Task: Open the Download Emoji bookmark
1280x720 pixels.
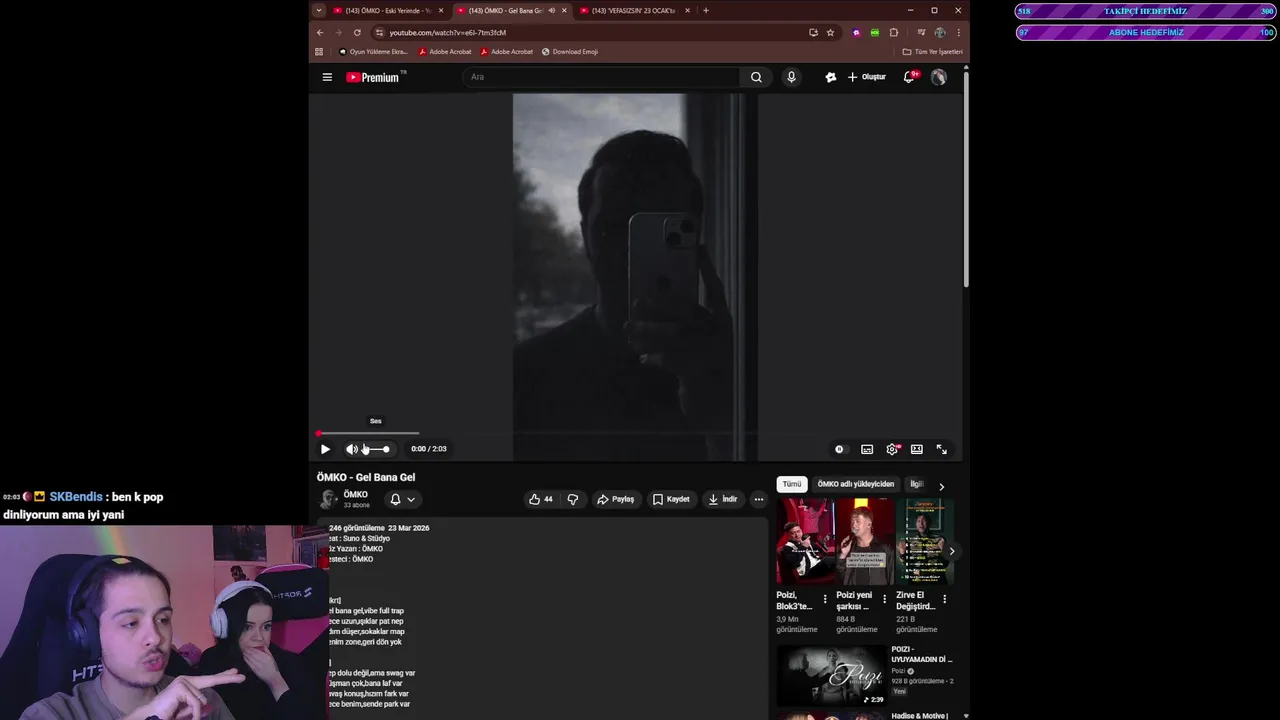Action: click(x=570, y=51)
